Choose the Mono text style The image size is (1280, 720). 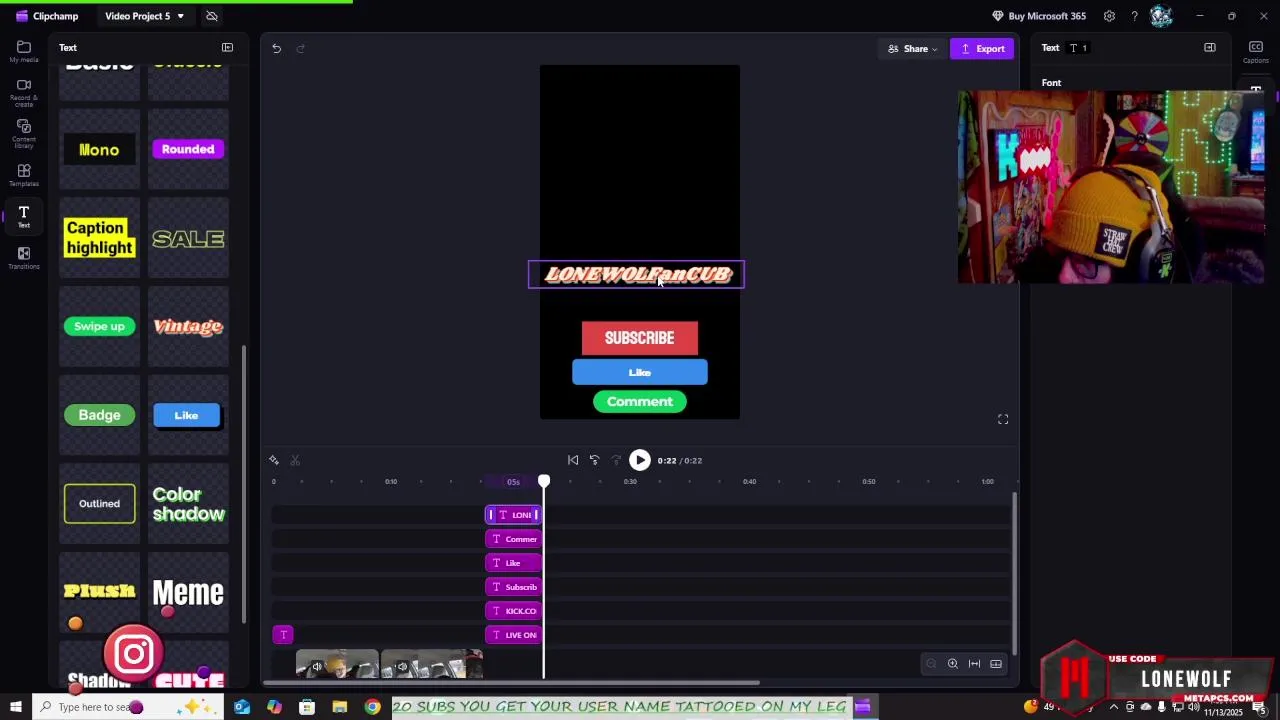99,149
